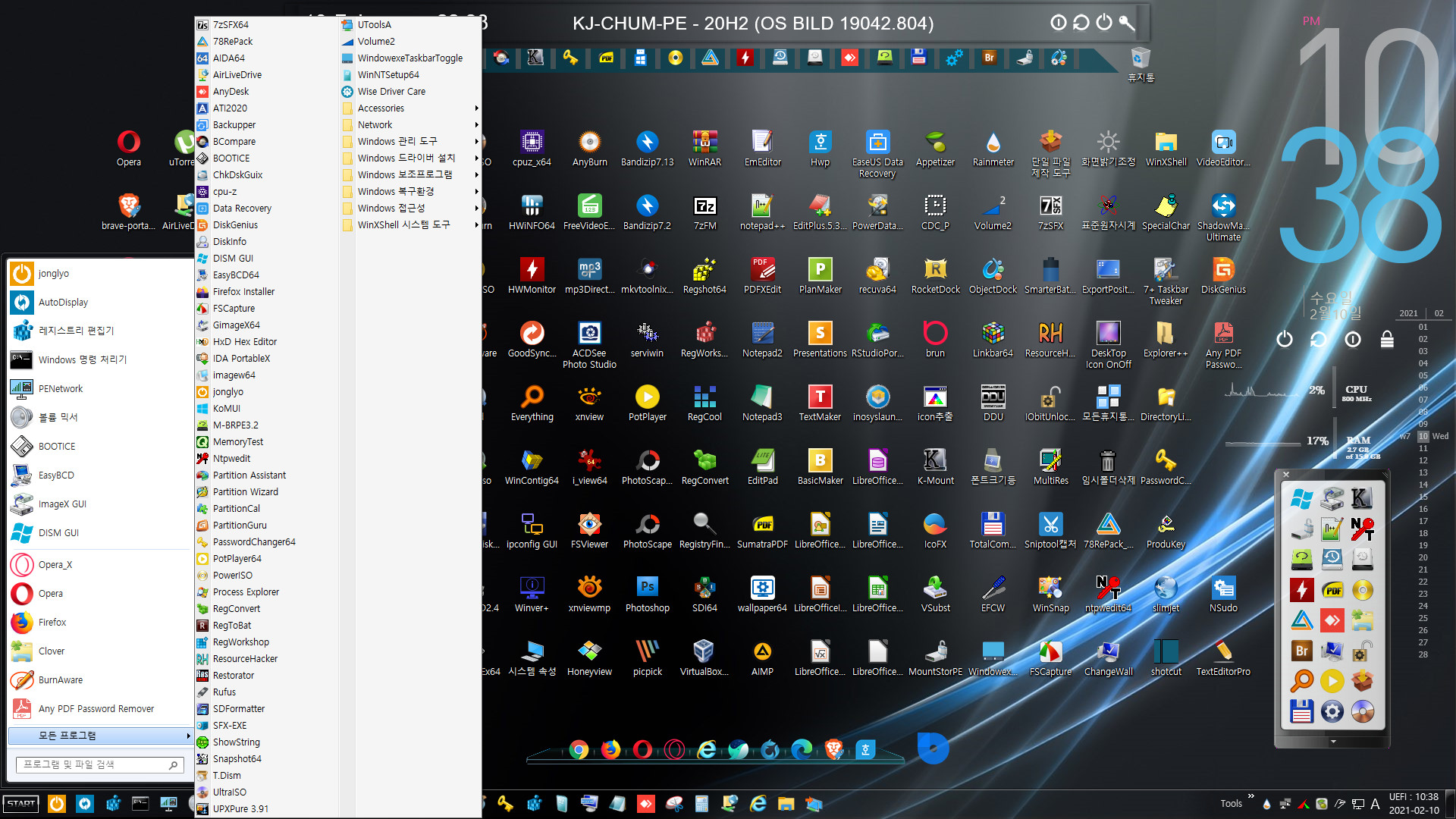Click the Tools label in taskbar
The height and width of the screenshot is (819, 1456).
click(x=1231, y=804)
